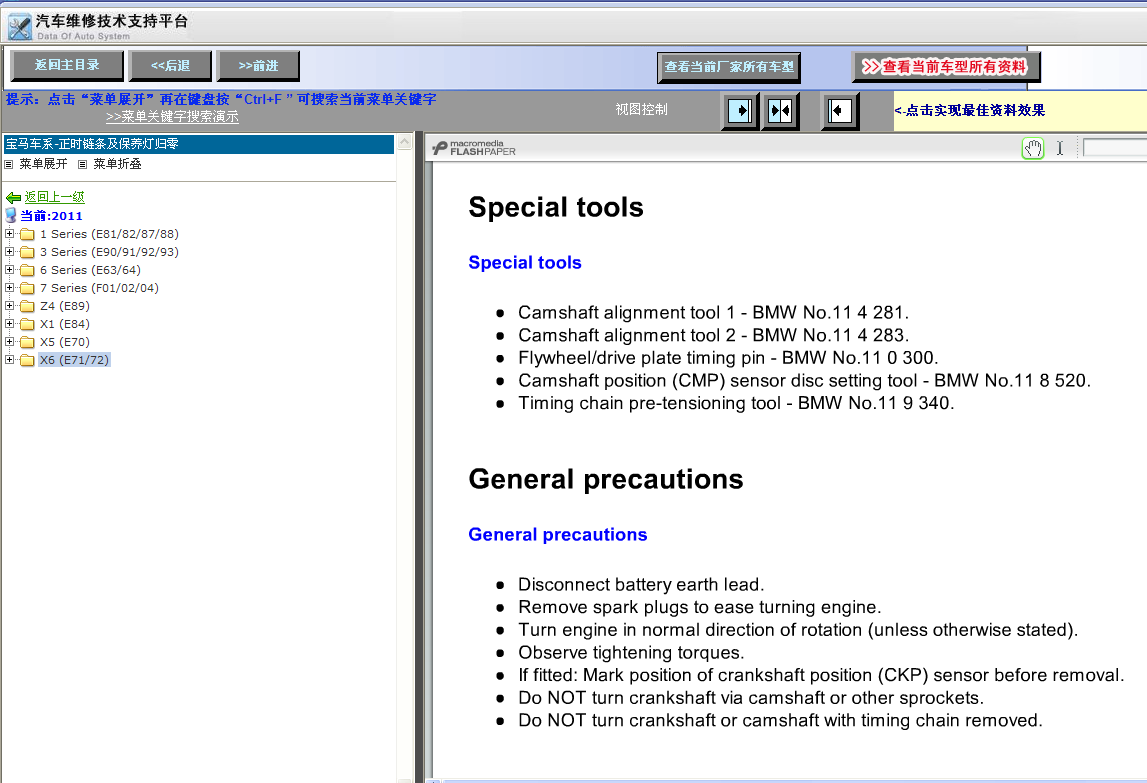Open the 菜单关键字搜索演示 link

(x=172, y=117)
